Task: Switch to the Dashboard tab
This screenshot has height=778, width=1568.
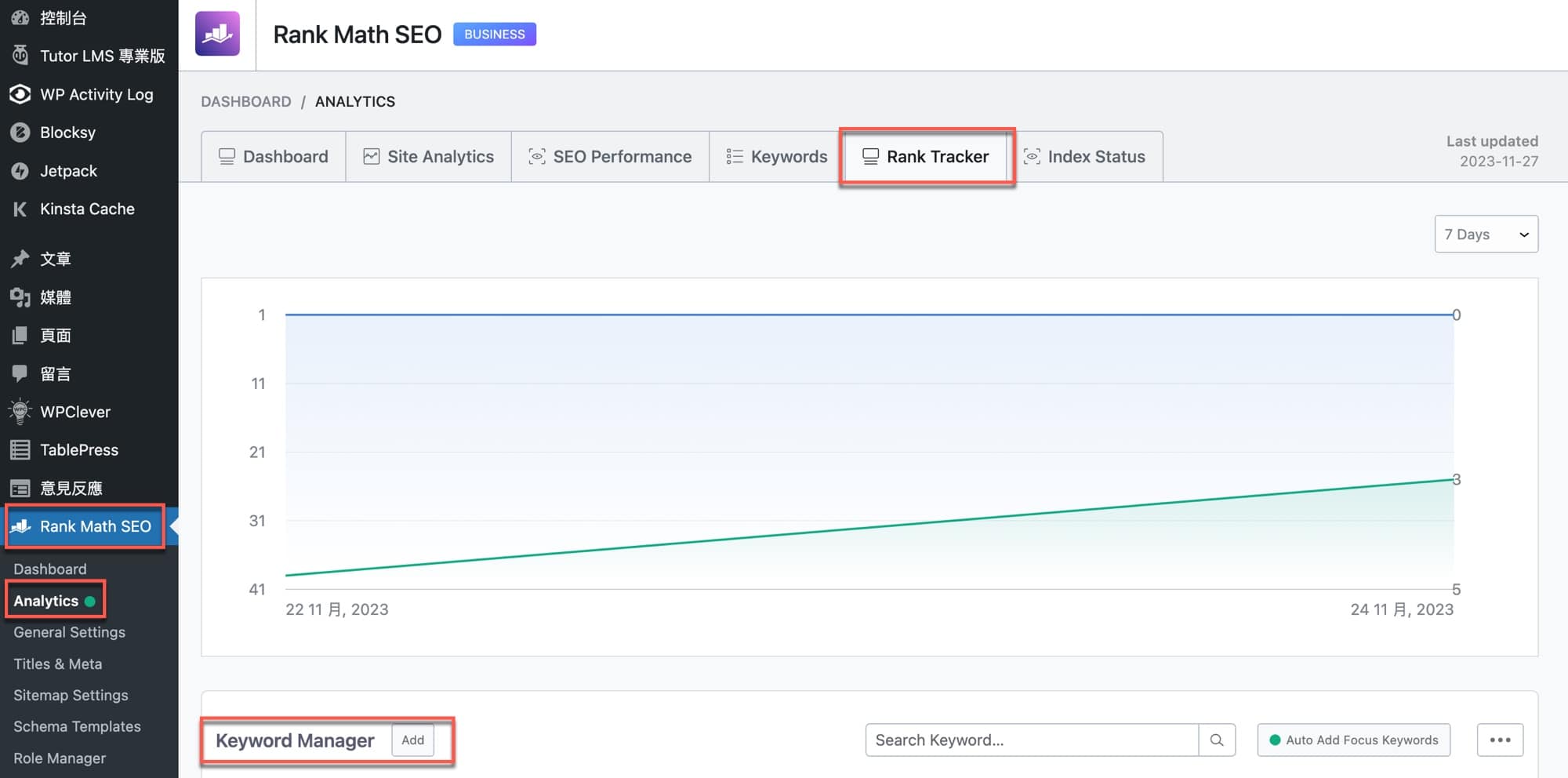Action: [274, 156]
